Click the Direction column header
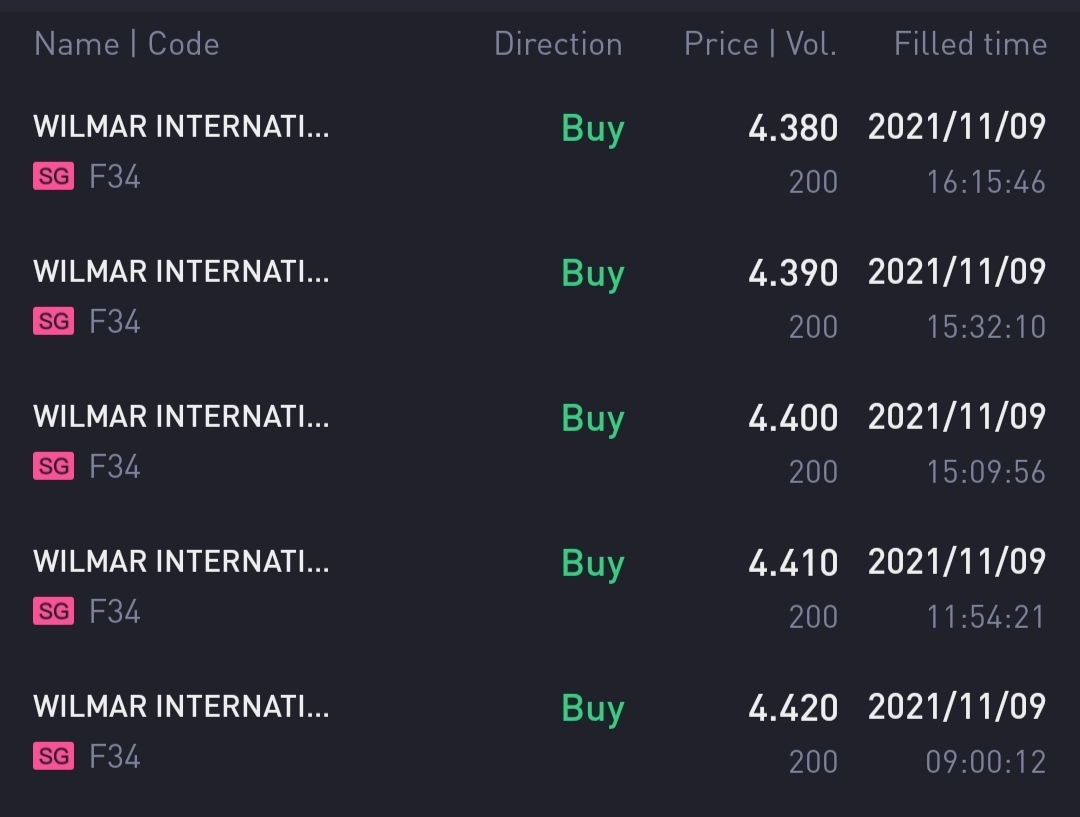This screenshot has height=817, width=1080. point(558,44)
